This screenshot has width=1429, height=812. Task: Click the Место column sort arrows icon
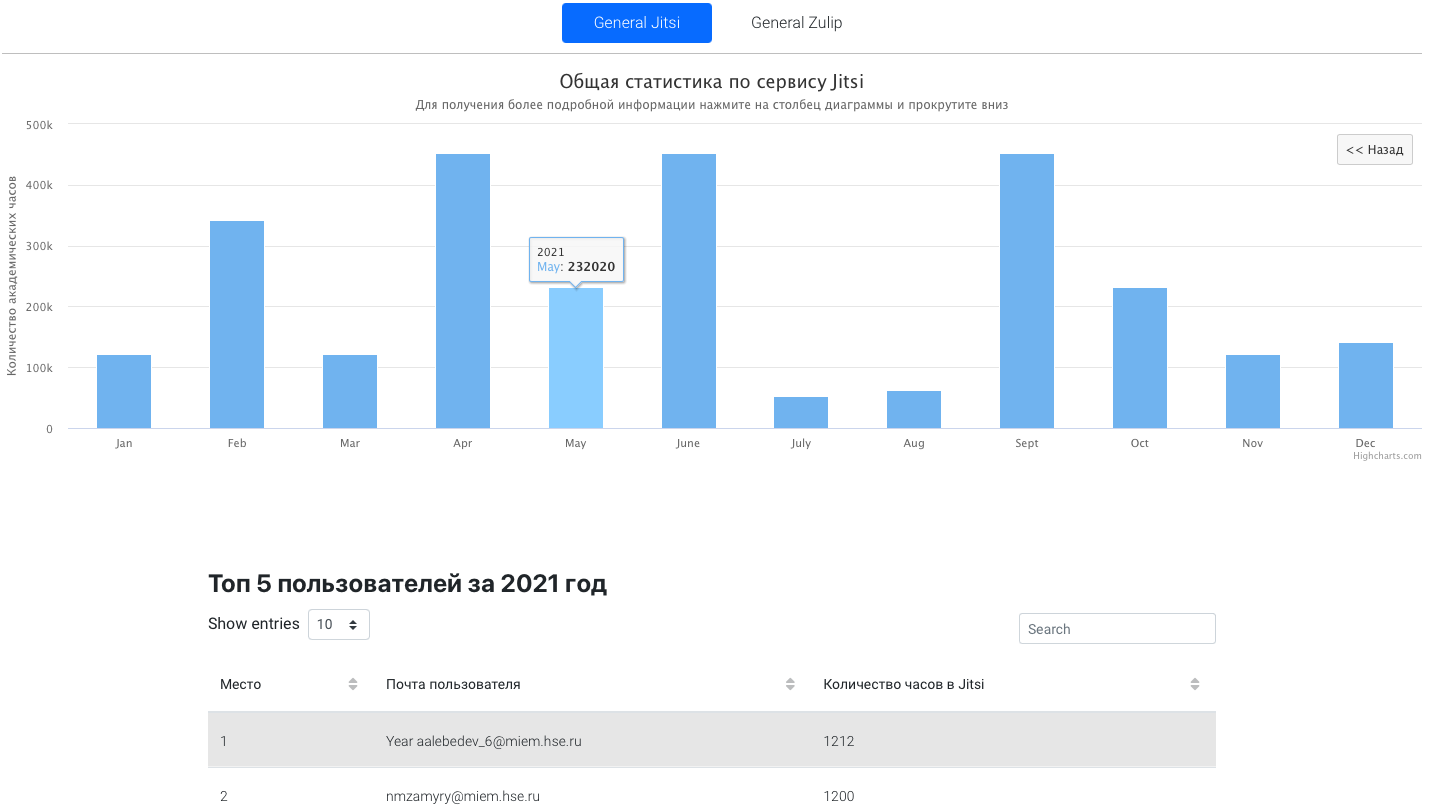(x=353, y=684)
